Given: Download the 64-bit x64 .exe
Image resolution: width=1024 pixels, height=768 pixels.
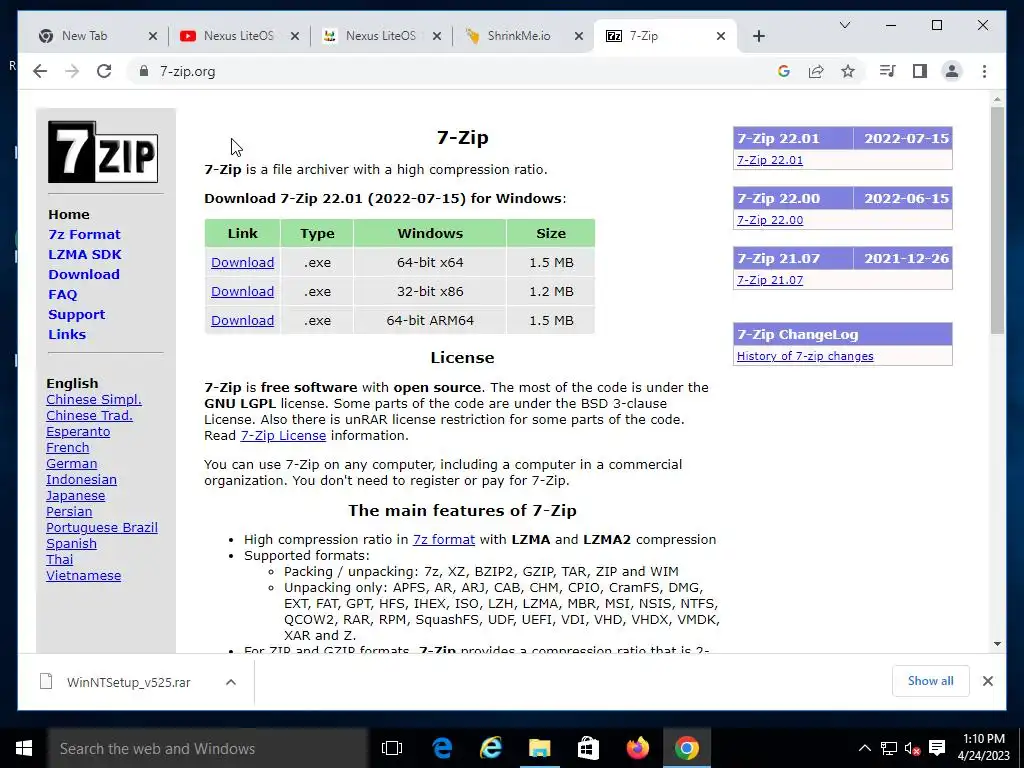Looking at the screenshot, I should [242, 263].
